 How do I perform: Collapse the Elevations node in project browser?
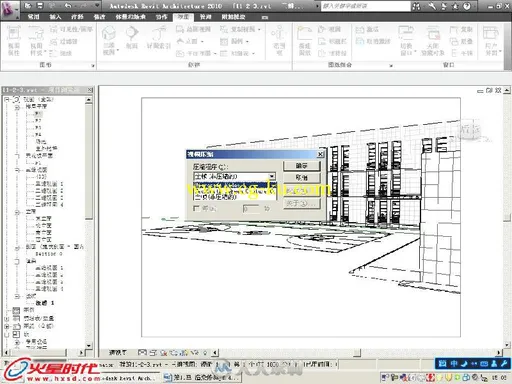pyautogui.click(x=17, y=212)
